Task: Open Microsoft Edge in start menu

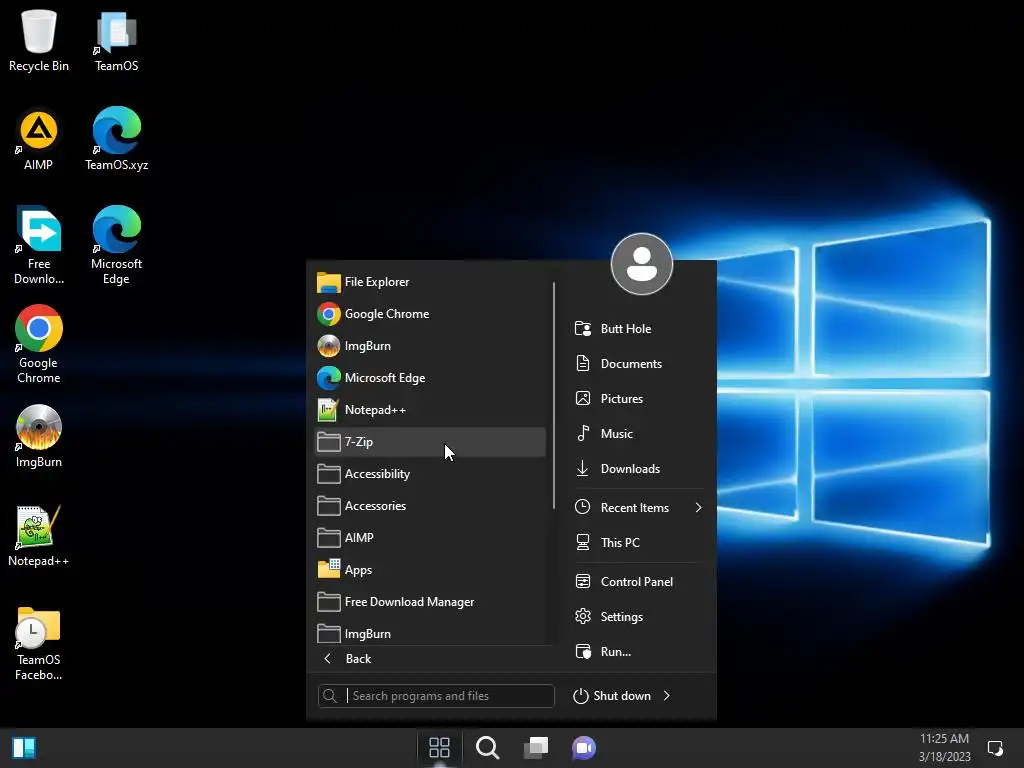Action: [x=430, y=378]
